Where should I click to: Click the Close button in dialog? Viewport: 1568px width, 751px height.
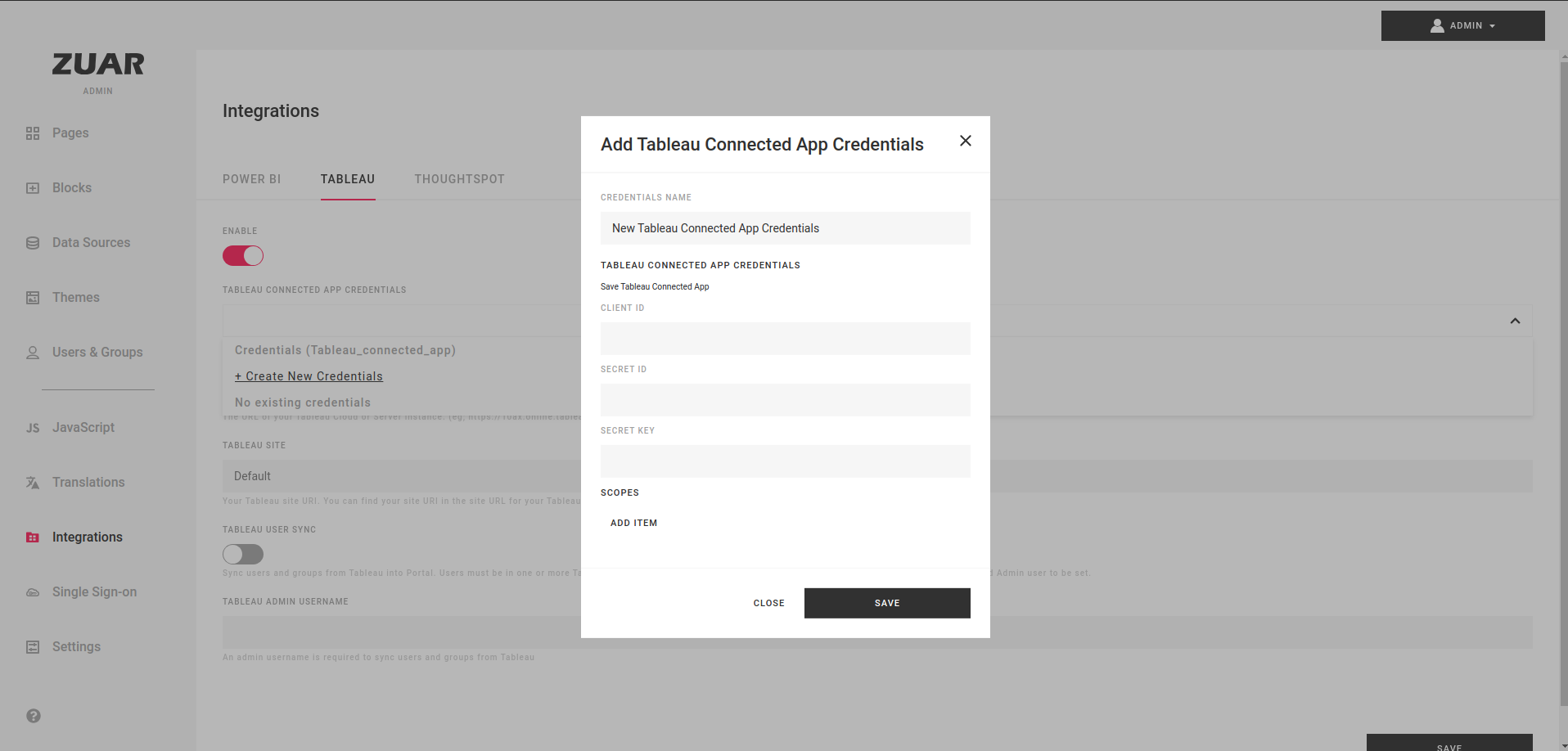pos(769,603)
